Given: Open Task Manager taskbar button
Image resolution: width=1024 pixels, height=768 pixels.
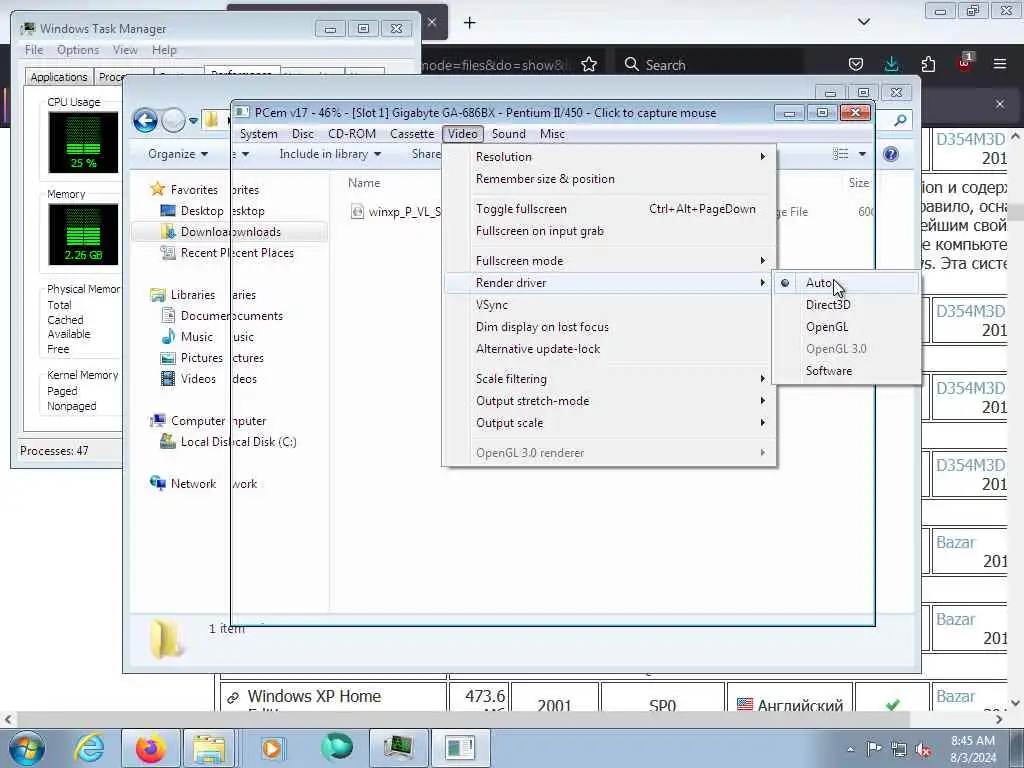Looking at the screenshot, I should tap(399, 748).
